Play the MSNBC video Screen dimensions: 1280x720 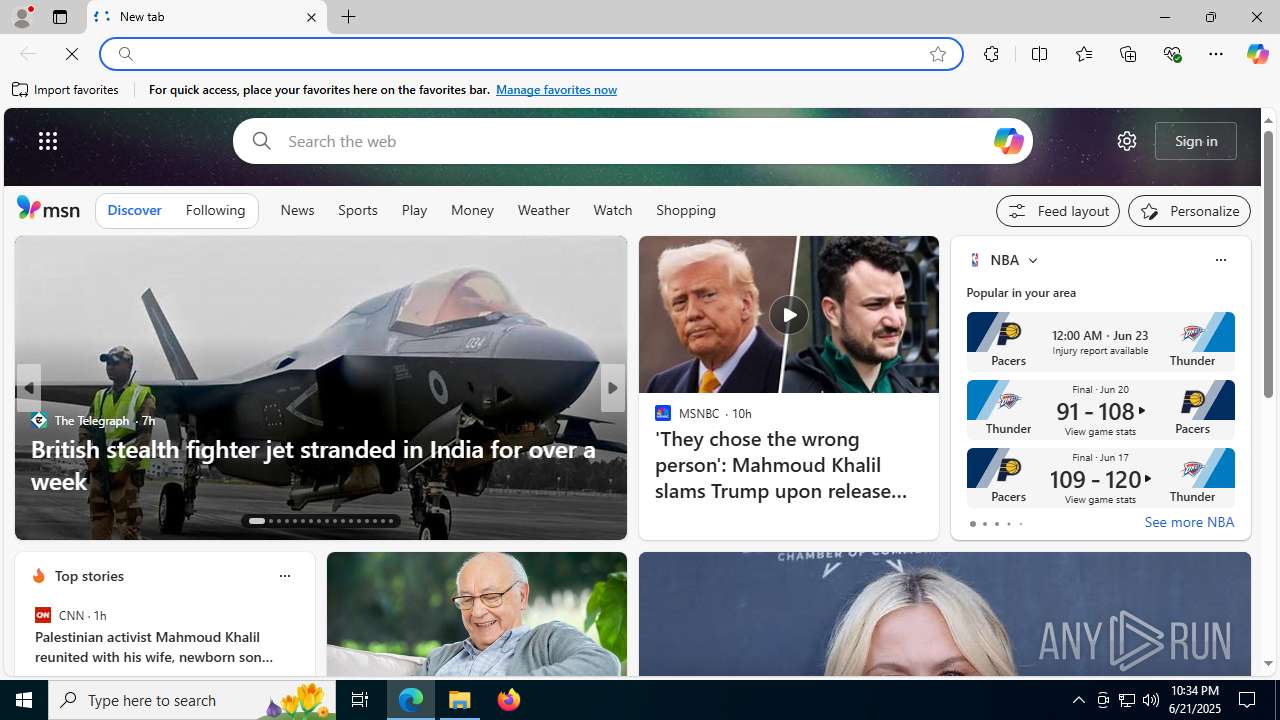point(788,315)
